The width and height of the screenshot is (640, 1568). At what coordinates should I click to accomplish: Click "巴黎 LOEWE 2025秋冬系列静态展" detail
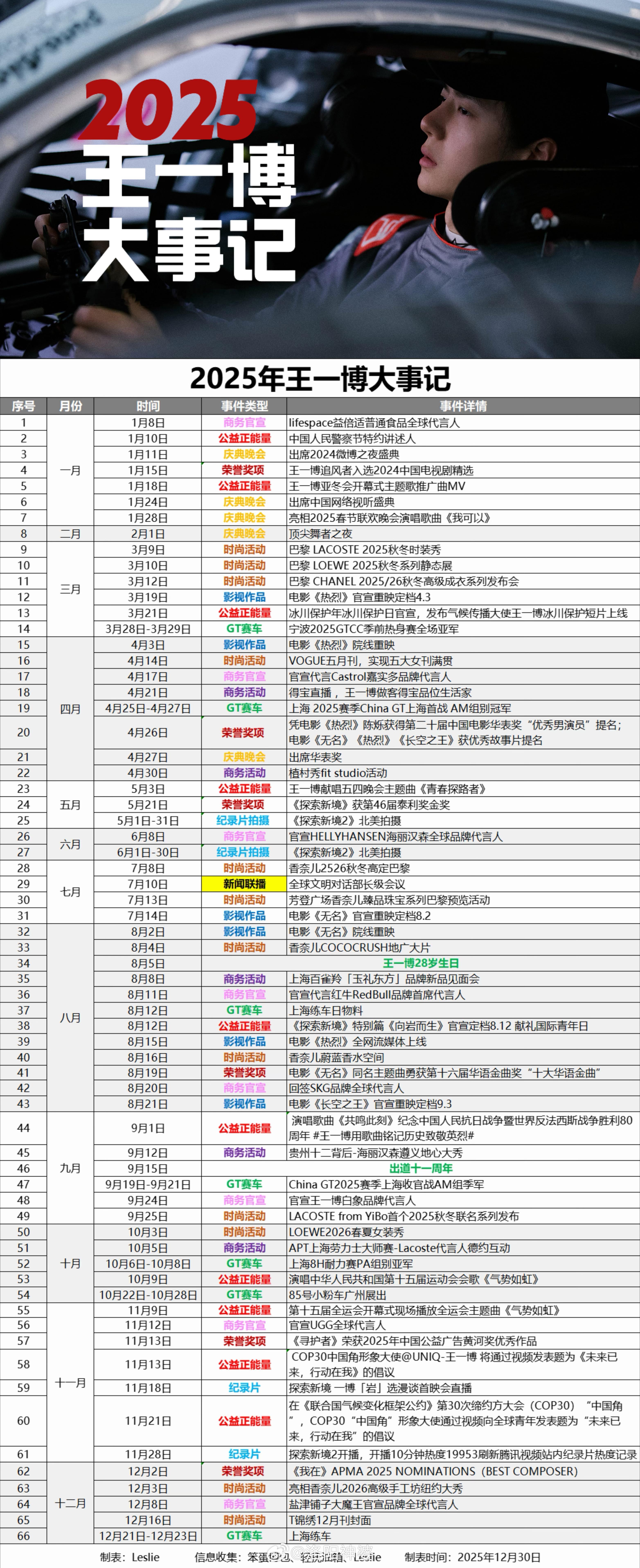[x=370, y=566]
